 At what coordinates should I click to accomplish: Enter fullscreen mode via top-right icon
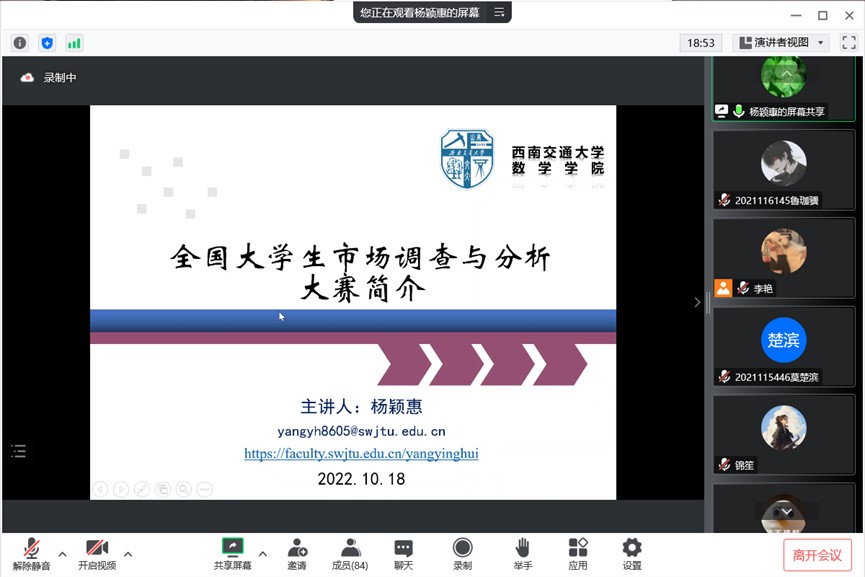(x=848, y=43)
